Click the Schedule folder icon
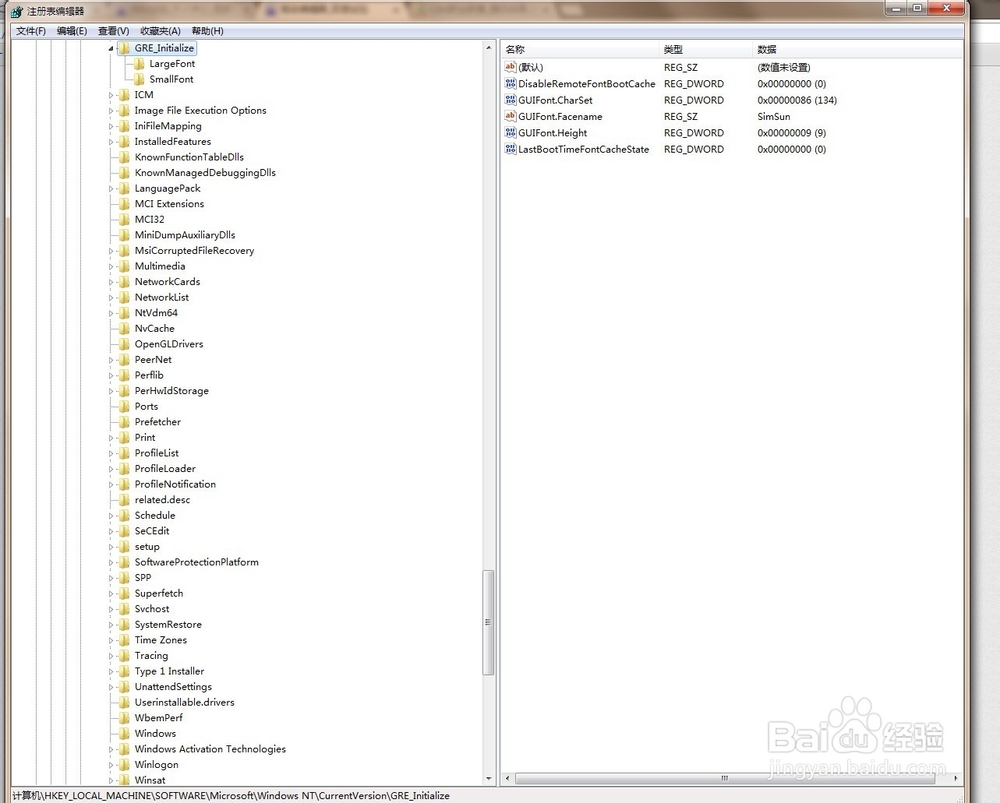The width and height of the screenshot is (1000, 803). [x=124, y=515]
